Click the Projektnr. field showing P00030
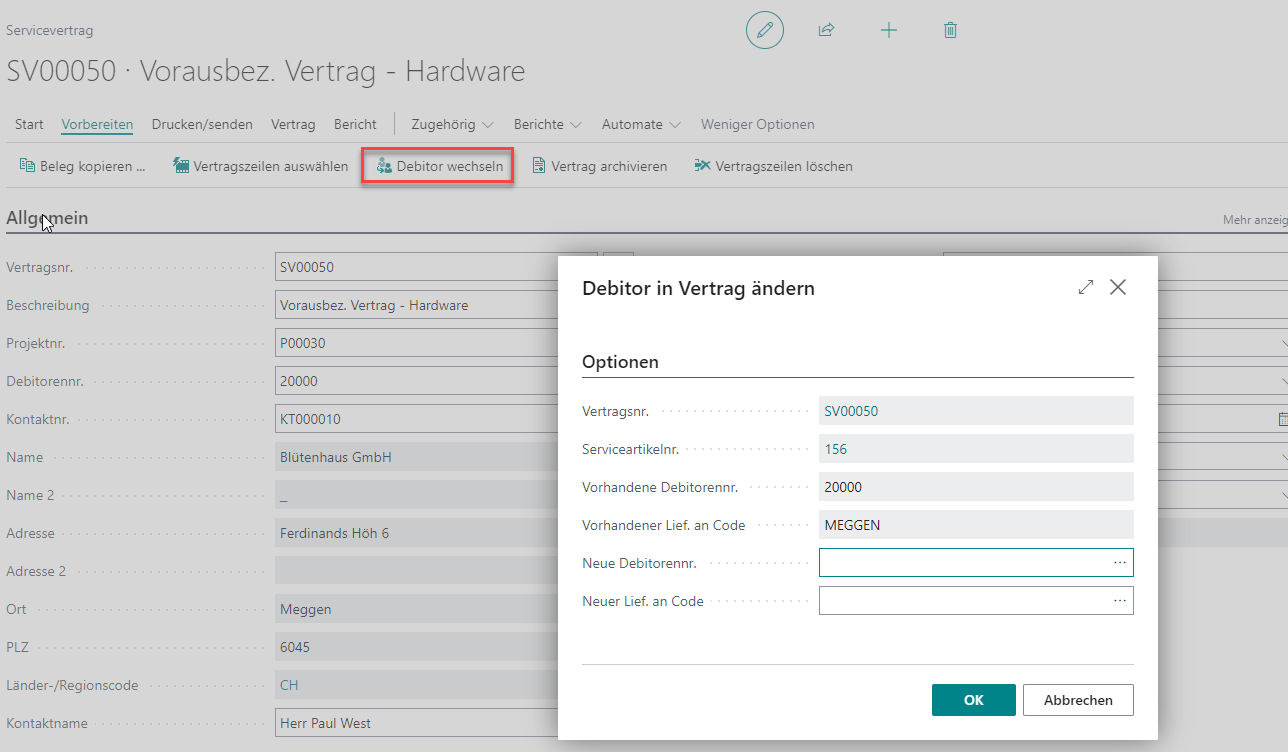1288x752 pixels. click(x=416, y=343)
